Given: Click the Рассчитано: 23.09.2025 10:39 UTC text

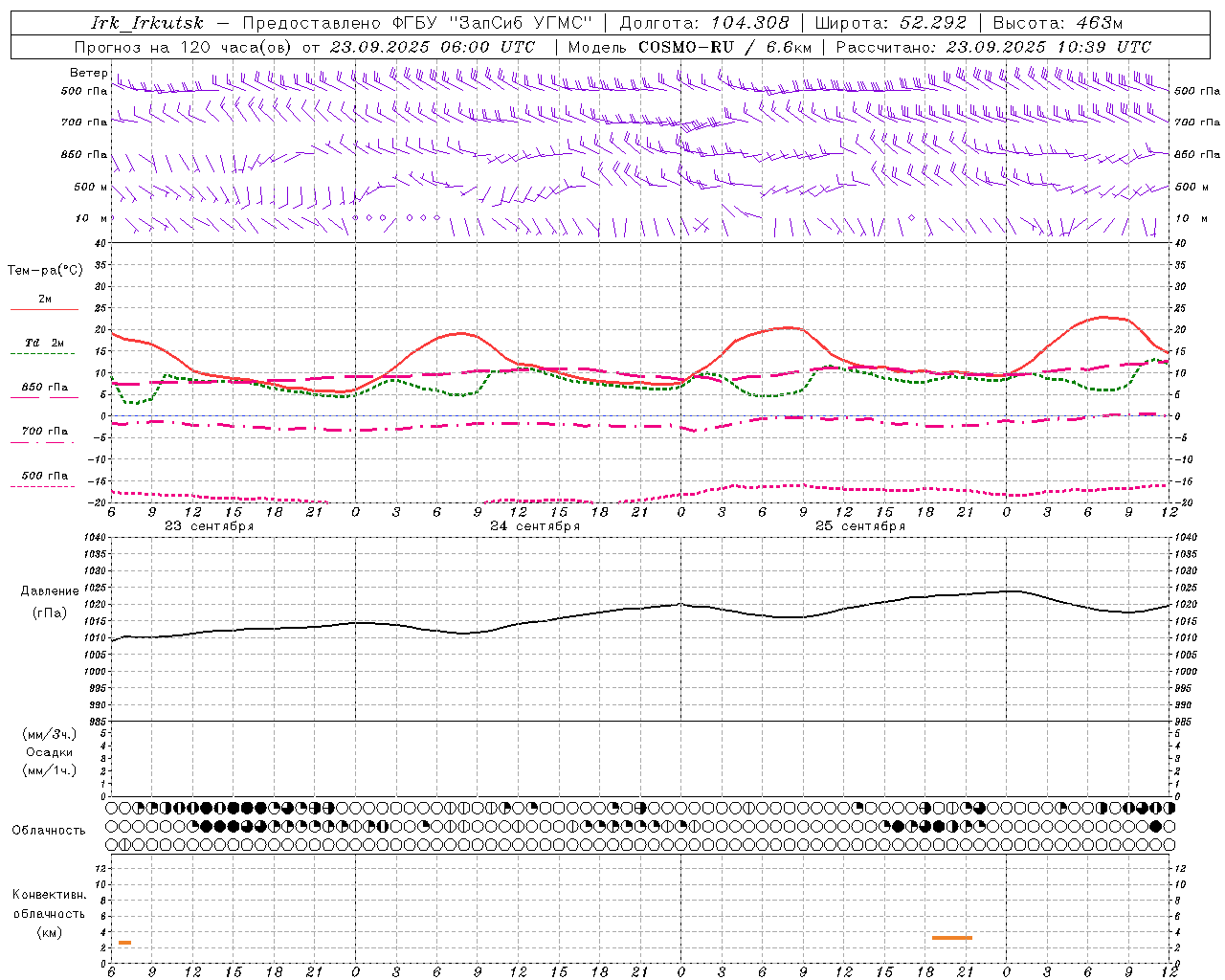Looking at the screenshot, I should (x=993, y=47).
